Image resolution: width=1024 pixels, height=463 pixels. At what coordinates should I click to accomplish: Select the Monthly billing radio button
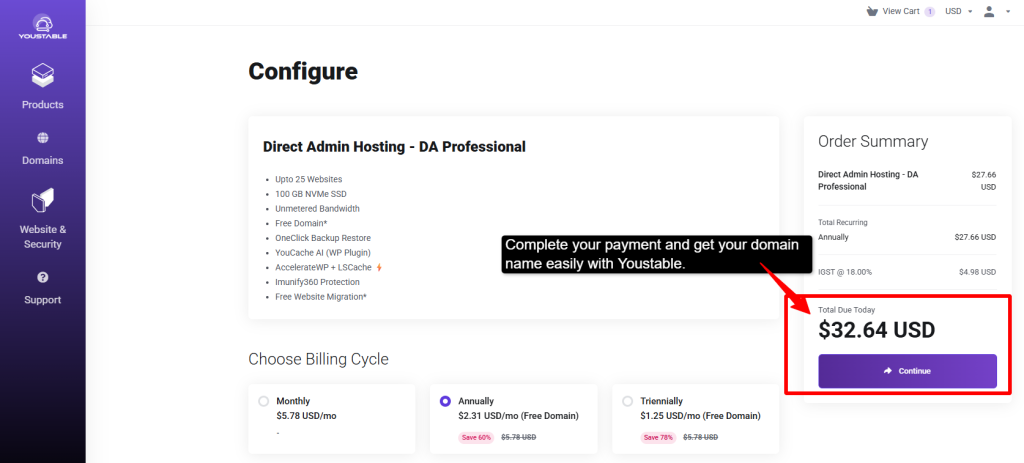click(x=263, y=401)
